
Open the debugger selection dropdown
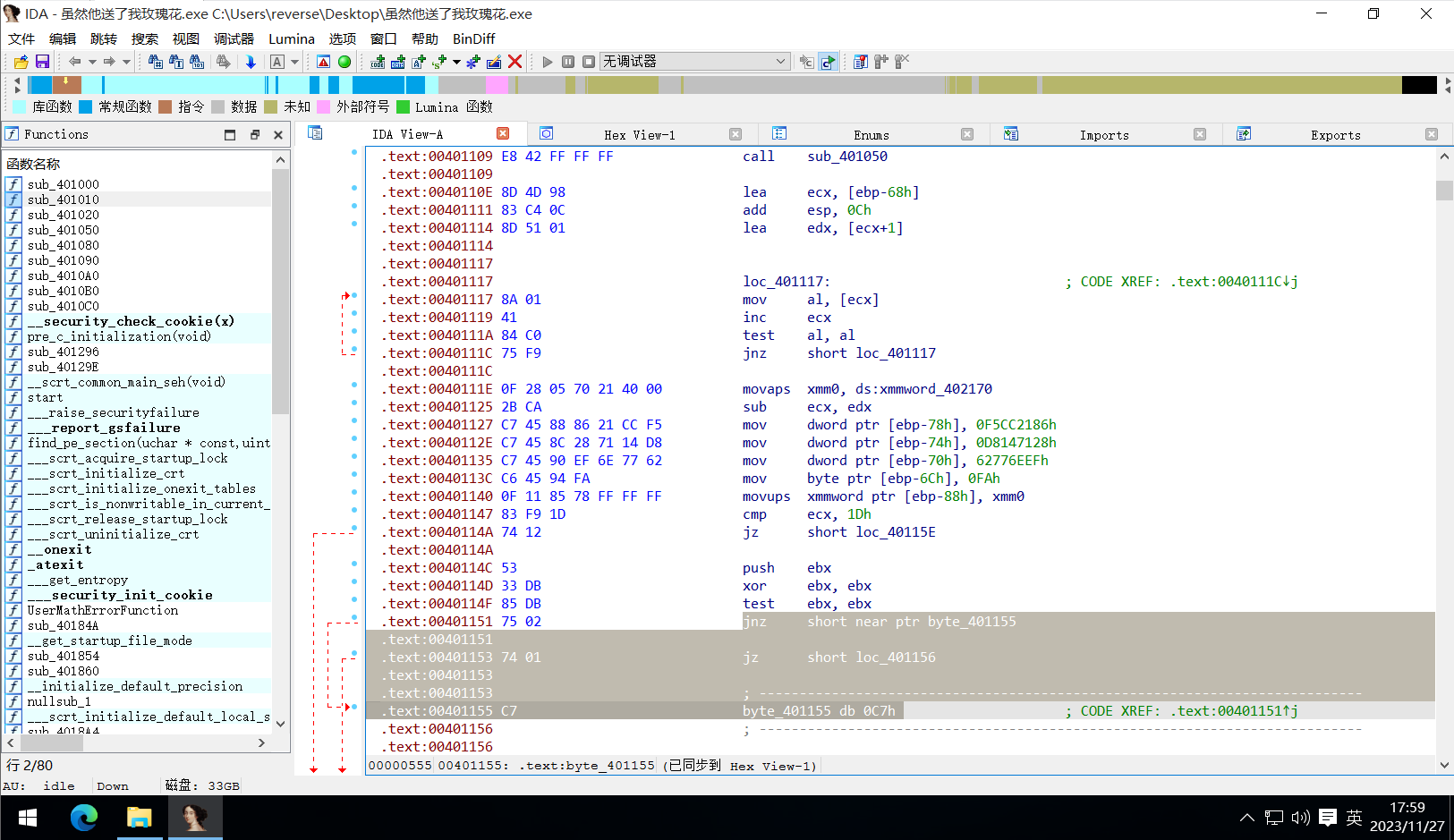click(780, 62)
